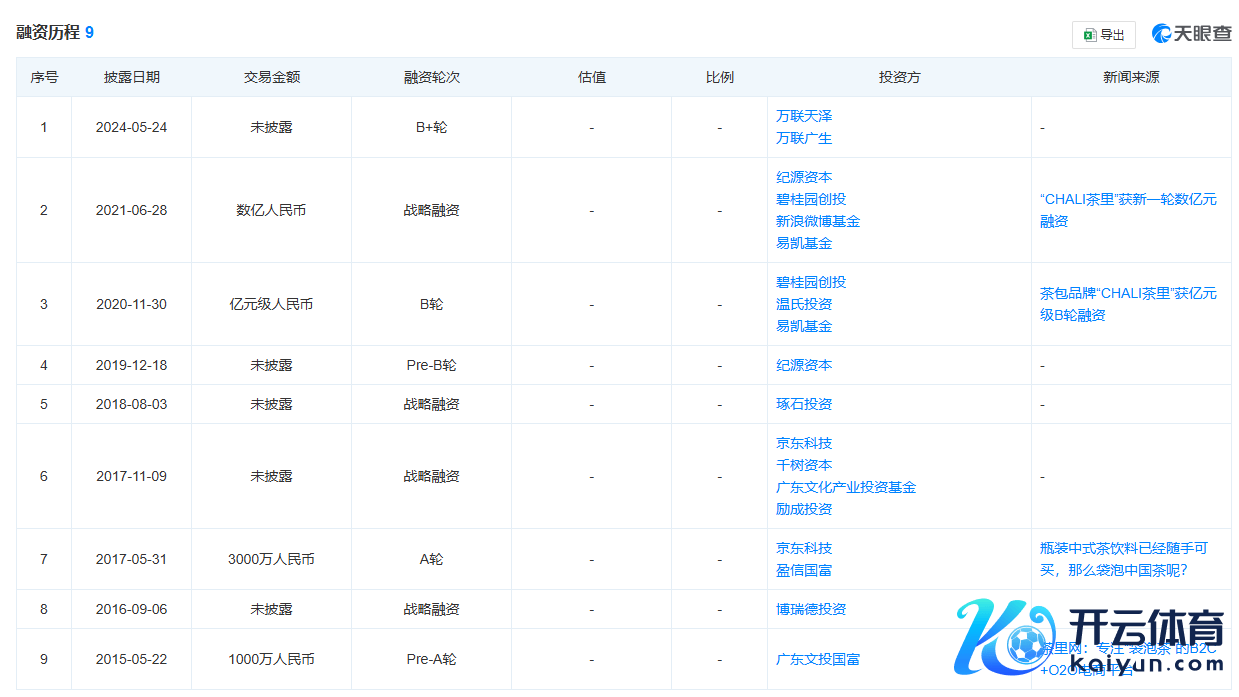Select 战略融资 in the 2021-06-28 row
Image resolution: width=1239 pixels, height=697 pixels.
click(431, 210)
